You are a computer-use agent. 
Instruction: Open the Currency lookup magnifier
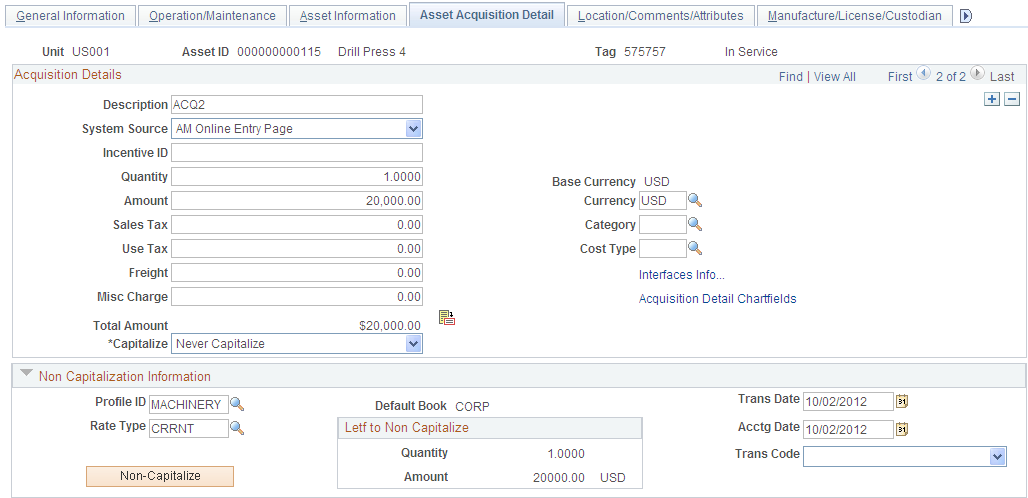point(695,201)
